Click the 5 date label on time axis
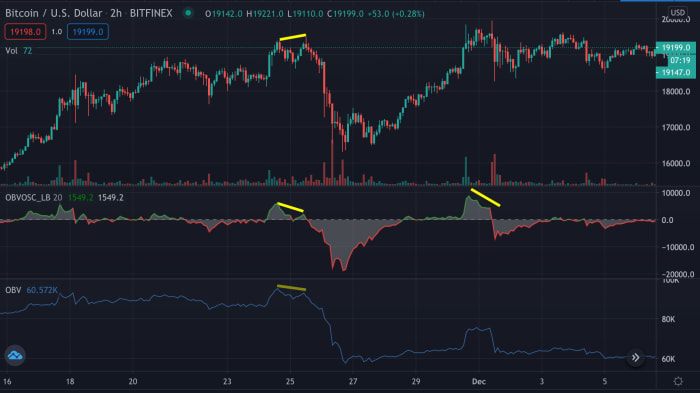Image resolution: width=700 pixels, height=393 pixels. click(x=604, y=381)
